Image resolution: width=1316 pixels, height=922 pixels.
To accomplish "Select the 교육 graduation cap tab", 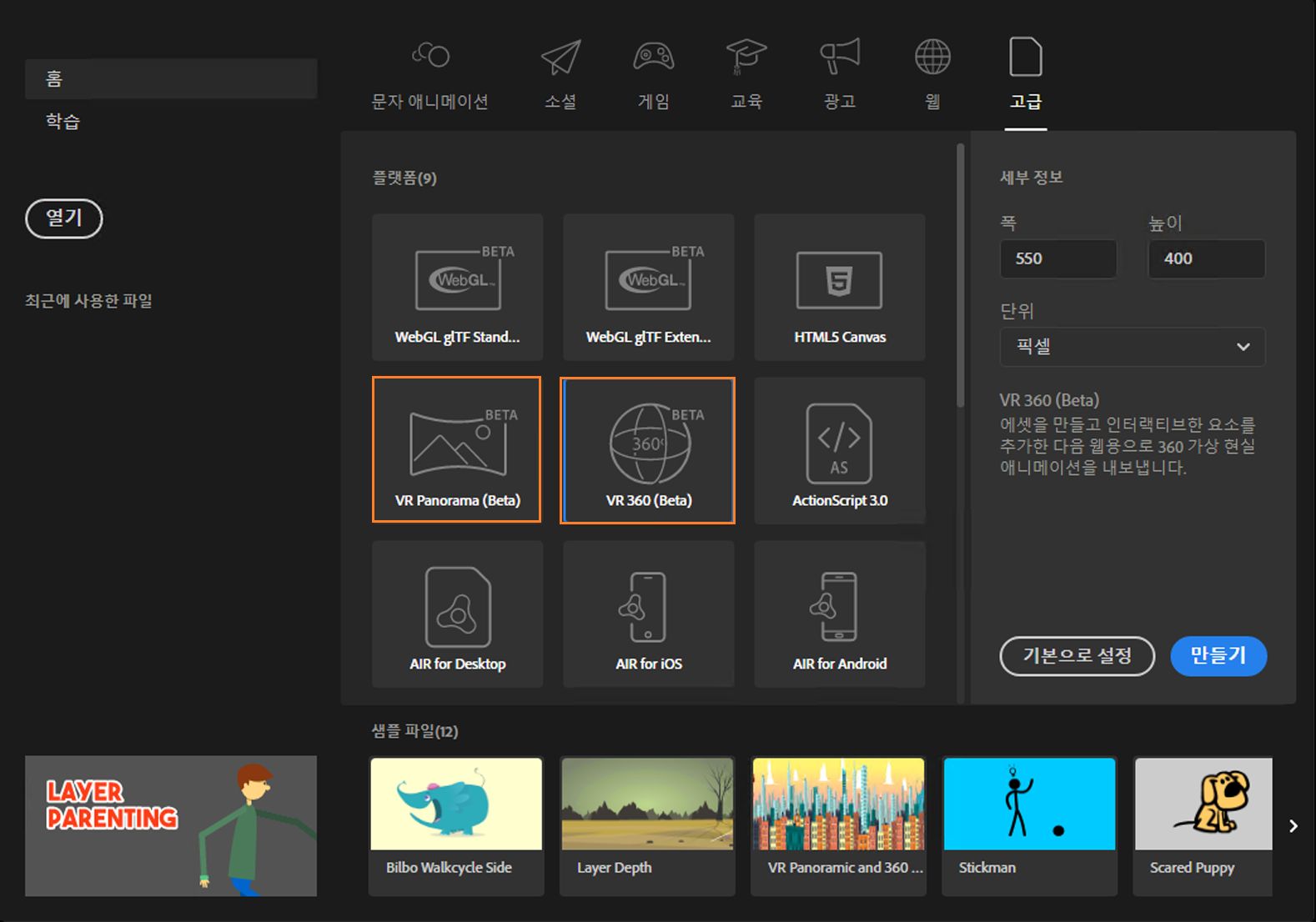I will pos(746,75).
